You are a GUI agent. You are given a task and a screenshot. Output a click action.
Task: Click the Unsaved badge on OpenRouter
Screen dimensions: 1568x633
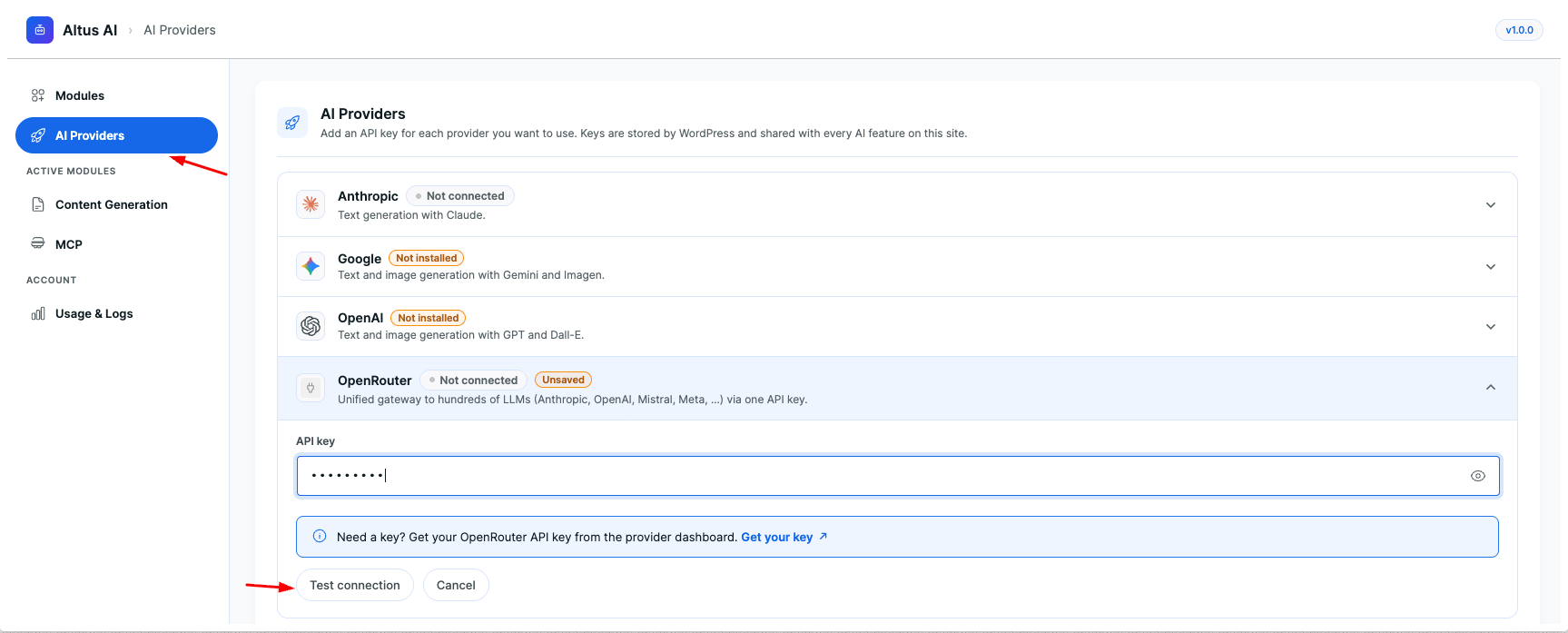point(563,380)
